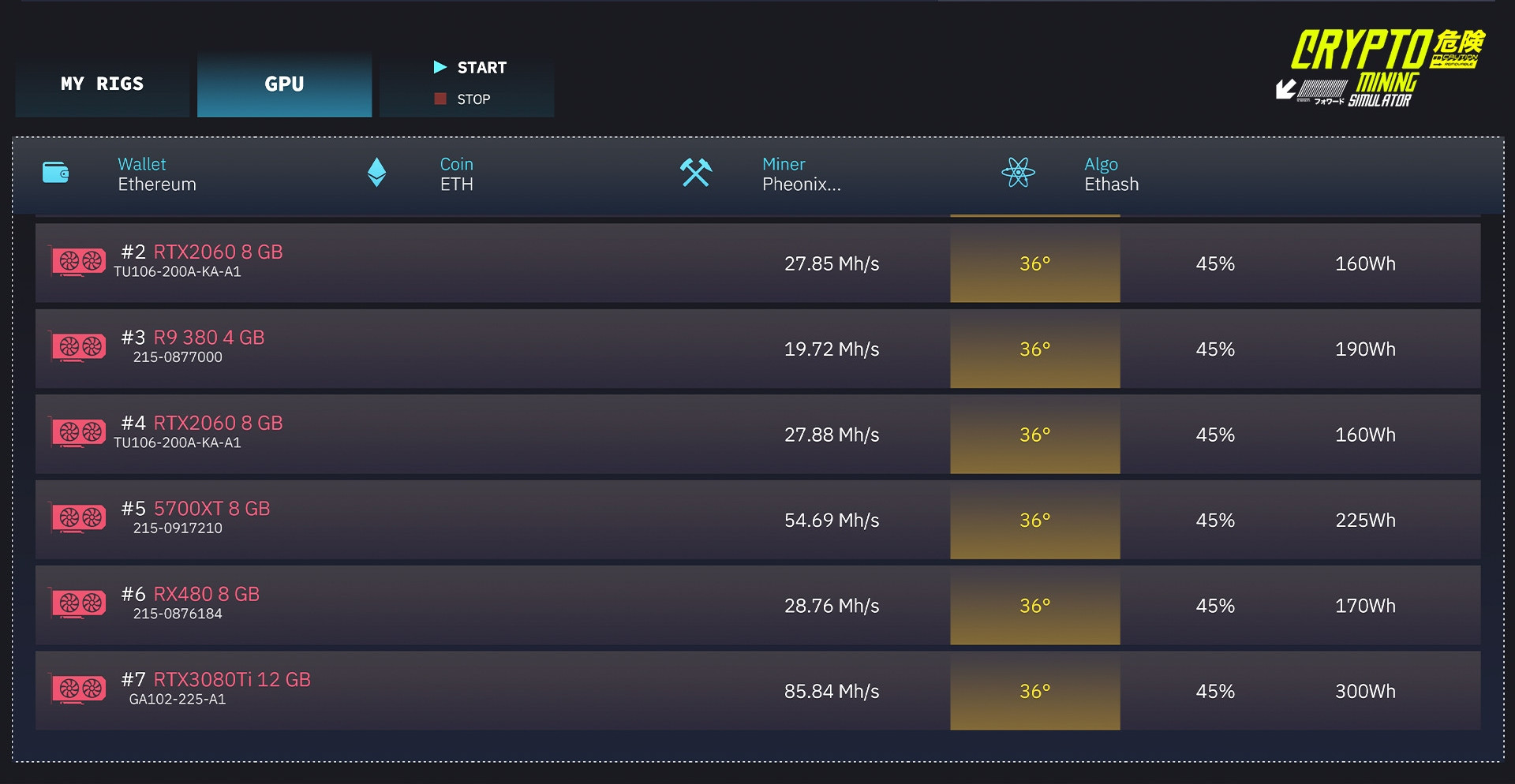This screenshot has width=1515, height=784.
Task: Open the Miner Pheonix selector
Action: pyautogui.click(x=801, y=174)
